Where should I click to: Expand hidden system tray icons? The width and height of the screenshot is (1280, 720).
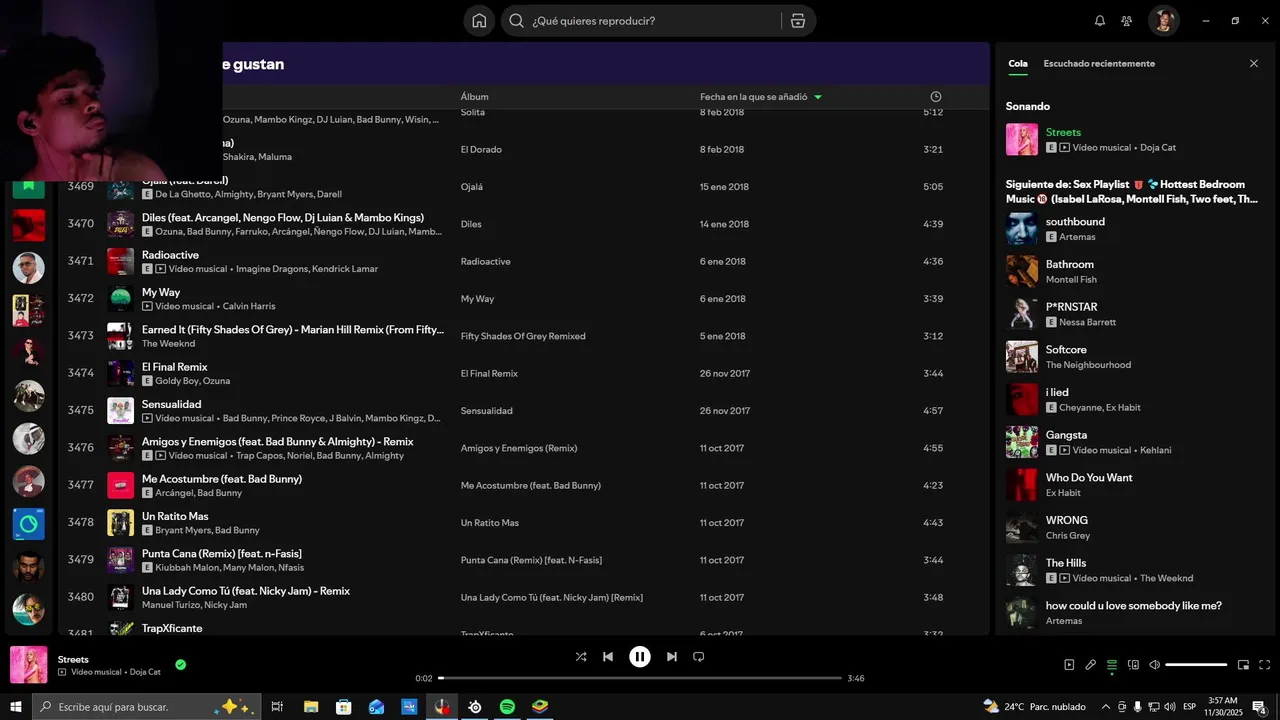coord(1106,707)
